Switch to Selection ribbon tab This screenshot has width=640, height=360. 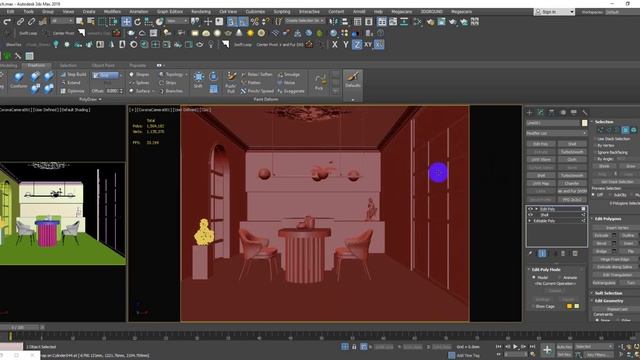click(68, 65)
